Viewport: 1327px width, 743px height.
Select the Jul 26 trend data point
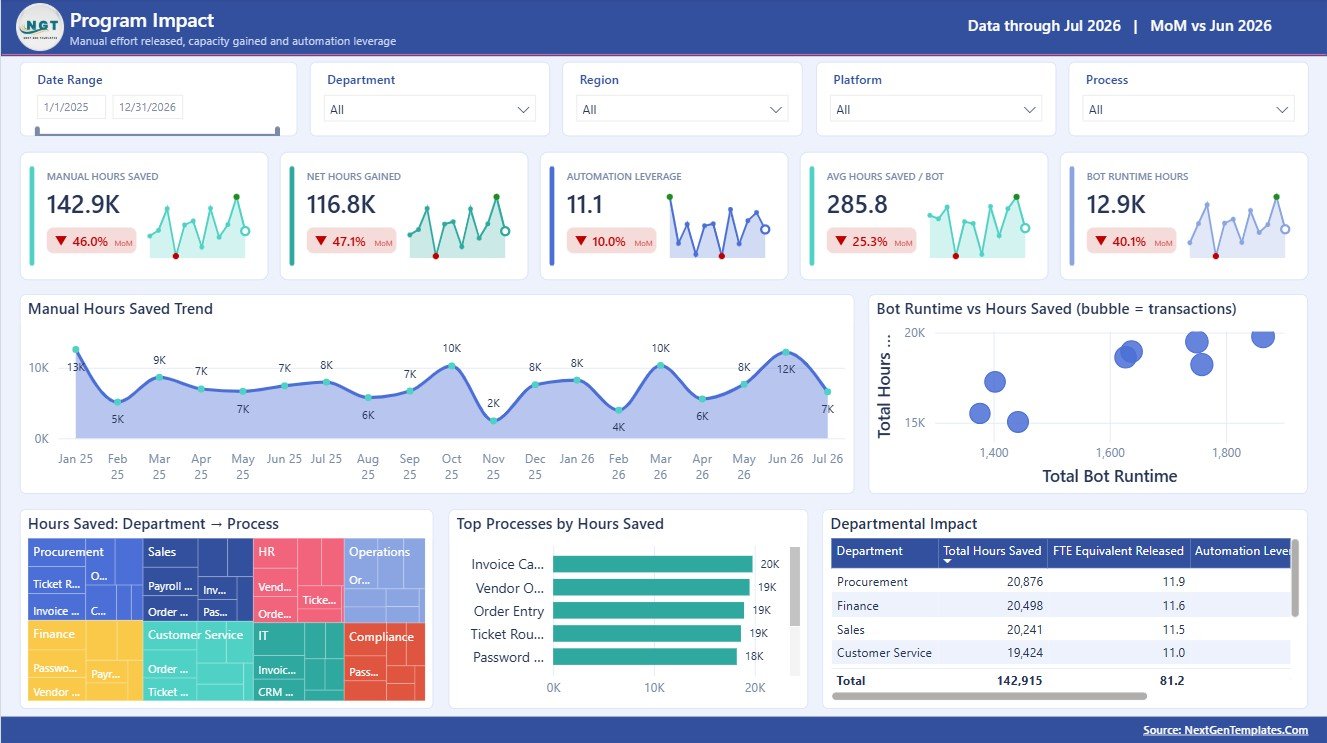click(827, 391)
